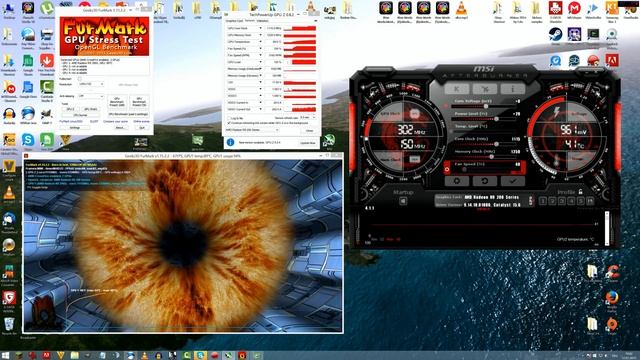Adjust Afterburner Memory Clock slider handle

491,157
